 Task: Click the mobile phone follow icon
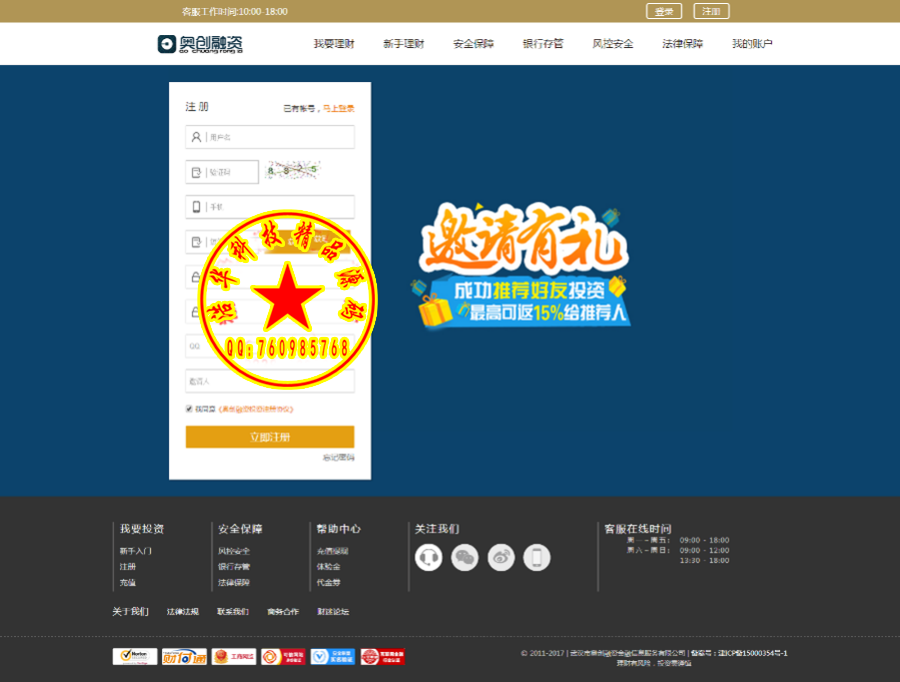(537, 557)
